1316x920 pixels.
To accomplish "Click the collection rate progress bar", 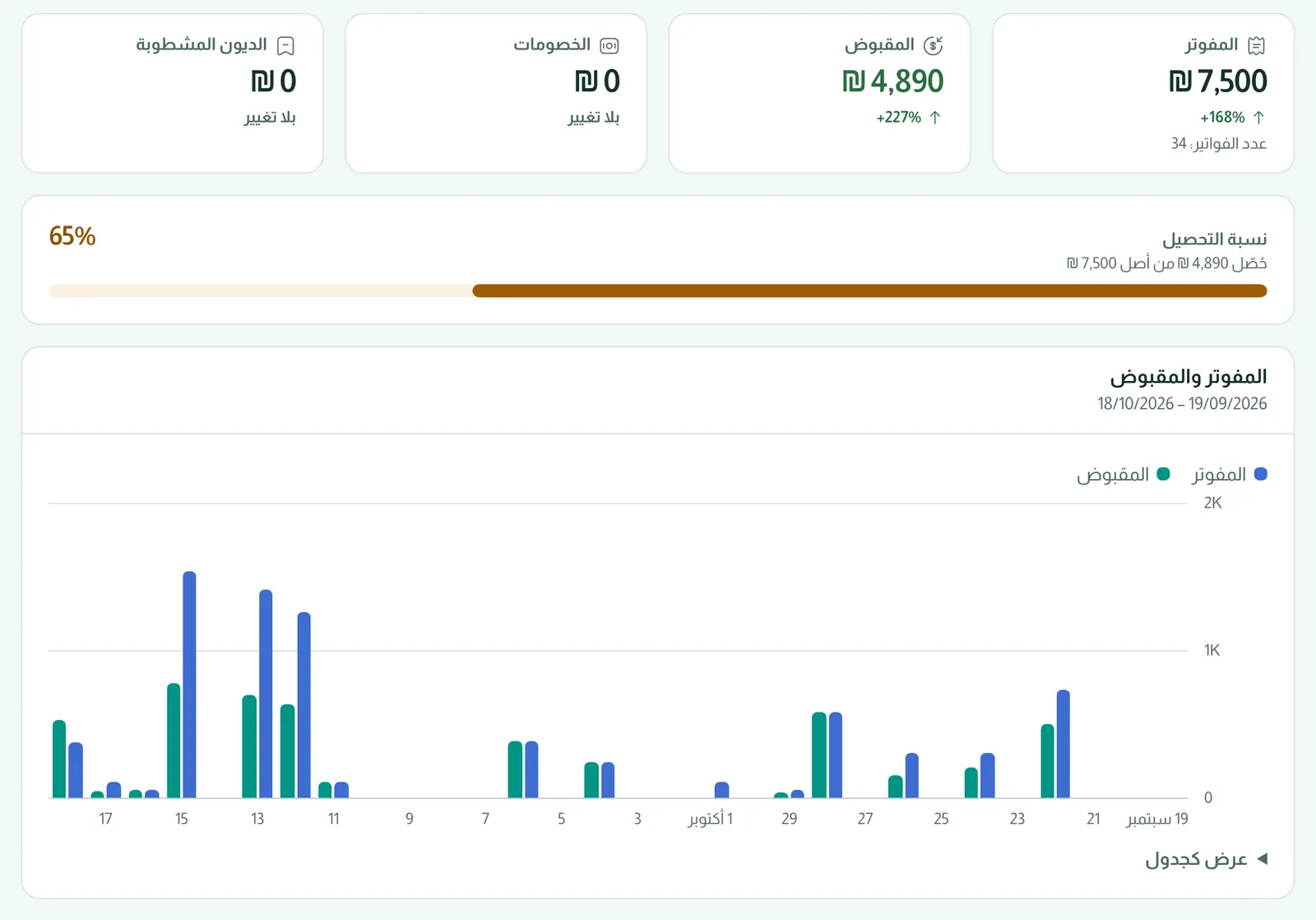I will pos(658,290).
